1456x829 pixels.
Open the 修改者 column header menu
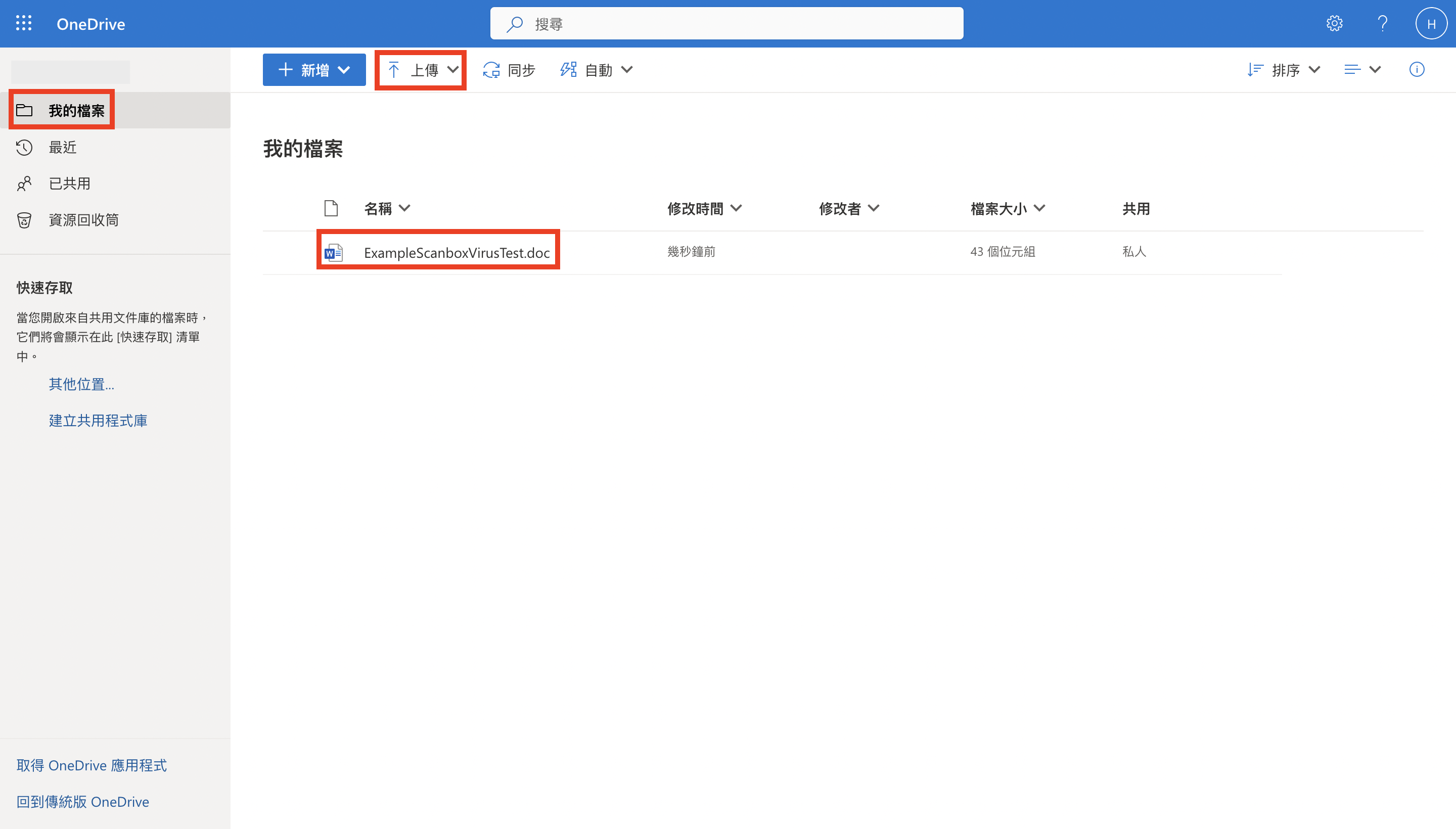point(849,208)
